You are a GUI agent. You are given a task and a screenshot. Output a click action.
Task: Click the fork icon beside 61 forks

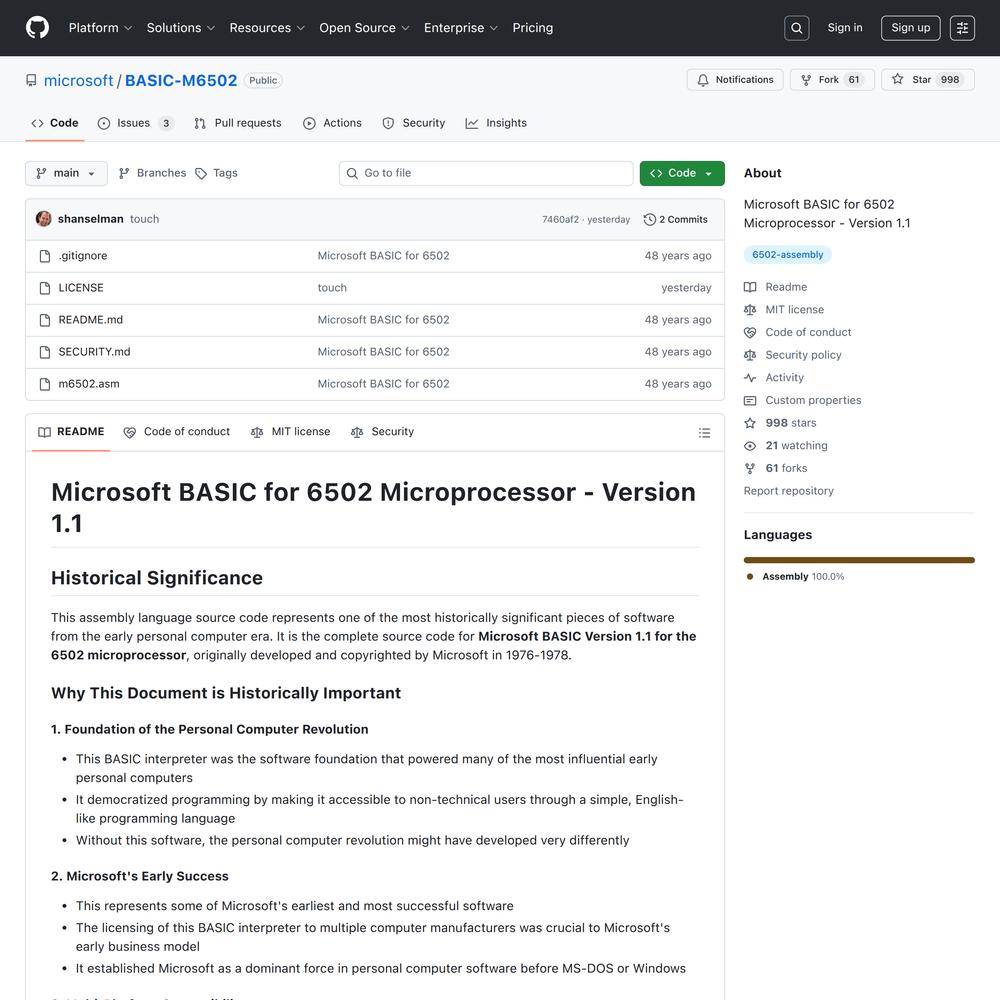pos(750,468)
